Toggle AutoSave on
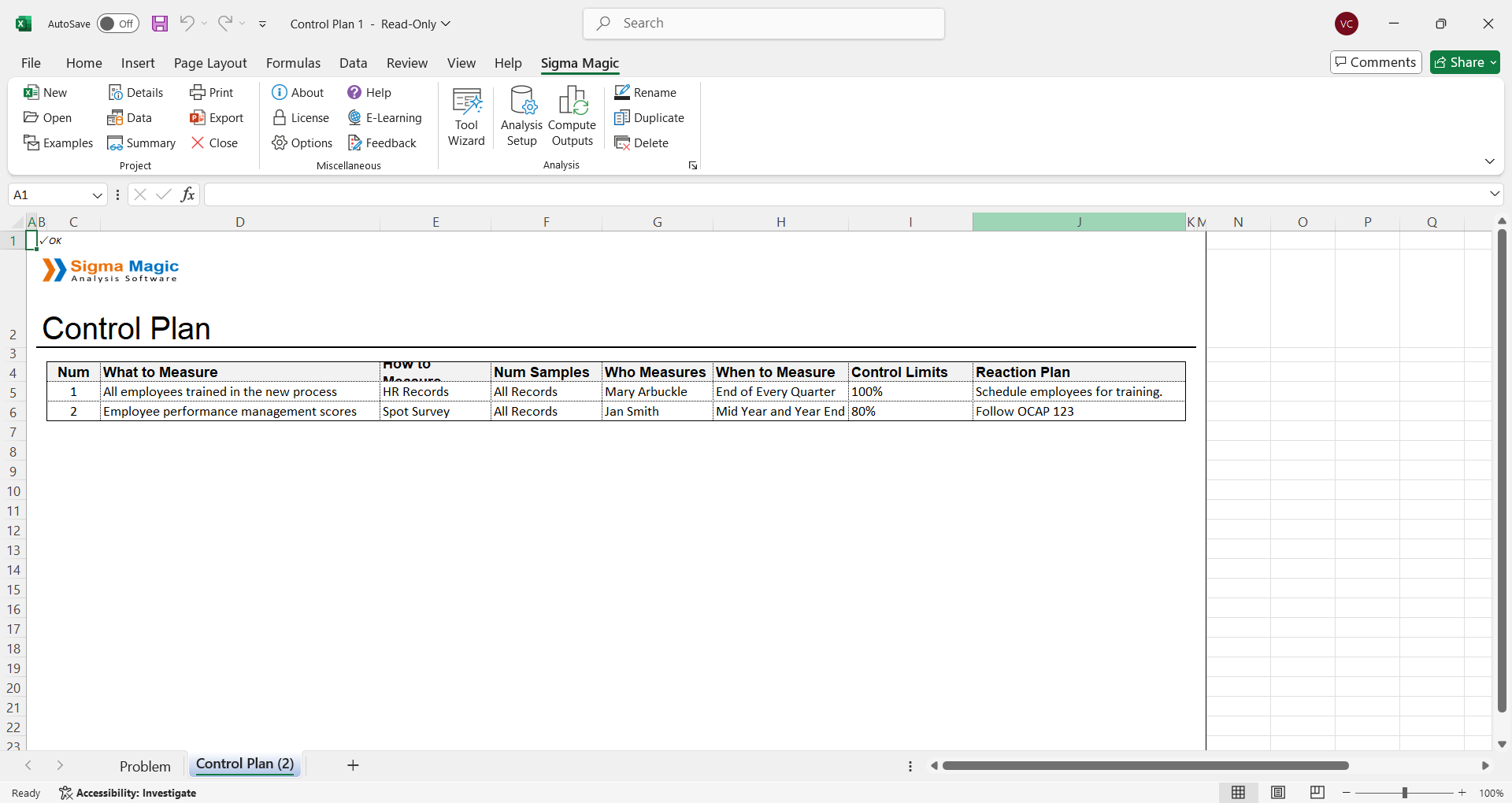This screenshot has width=1512, height=803. pos(118,24)
